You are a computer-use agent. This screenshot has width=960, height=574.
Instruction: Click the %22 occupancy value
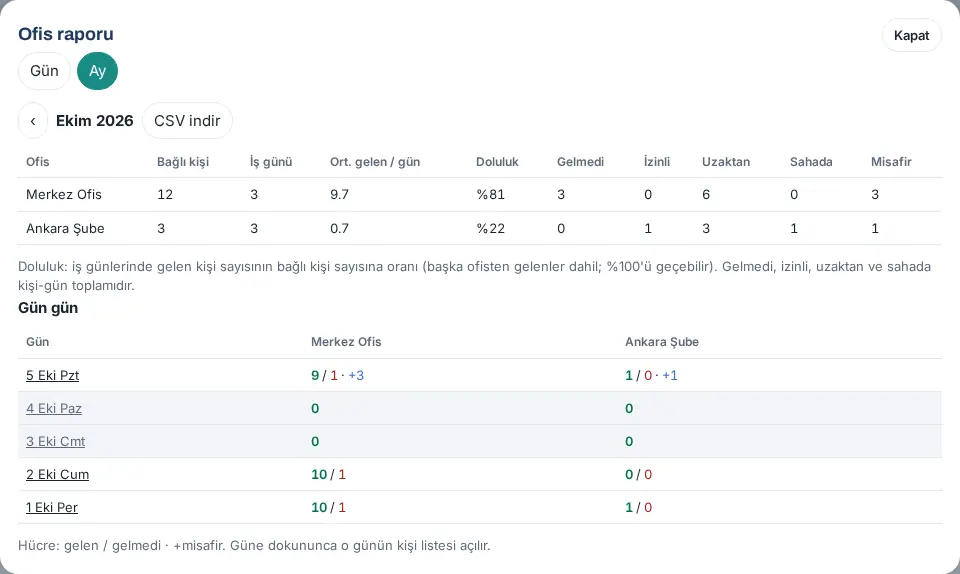click(490, 228)
